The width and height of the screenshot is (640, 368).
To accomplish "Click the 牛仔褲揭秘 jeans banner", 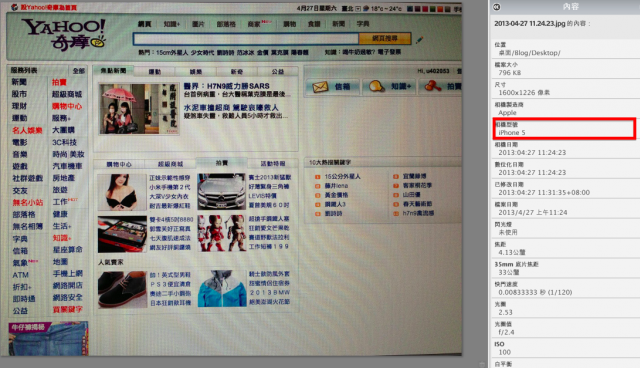I will (48, 338).
